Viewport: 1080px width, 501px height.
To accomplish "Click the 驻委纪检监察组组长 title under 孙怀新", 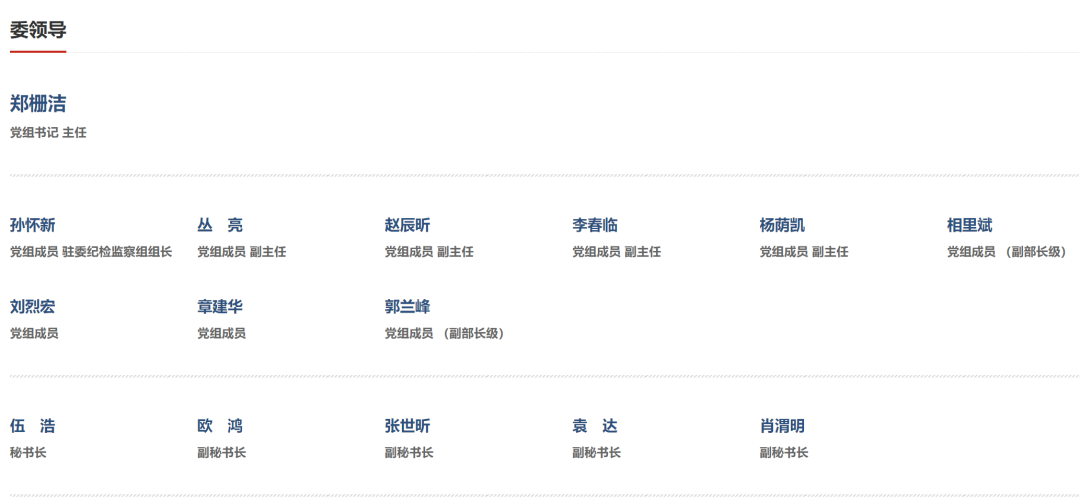I will point(117,252).
